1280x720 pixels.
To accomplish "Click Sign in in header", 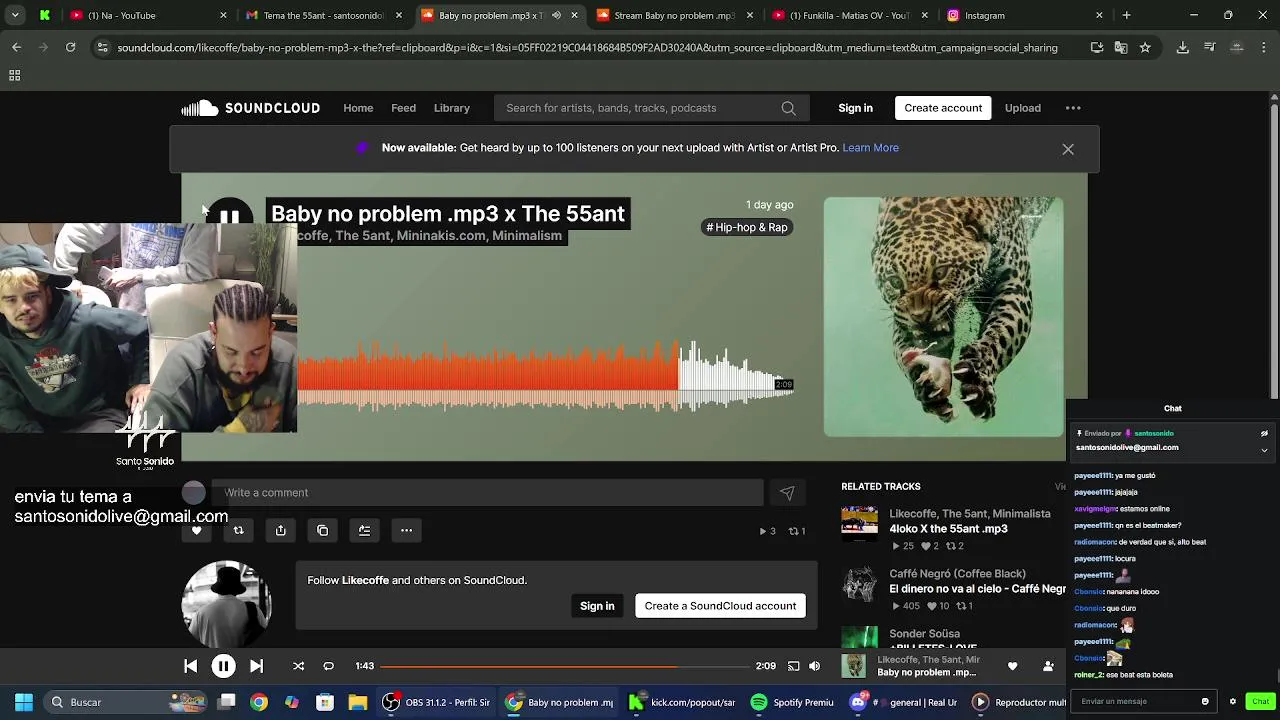I will point(855,108).
